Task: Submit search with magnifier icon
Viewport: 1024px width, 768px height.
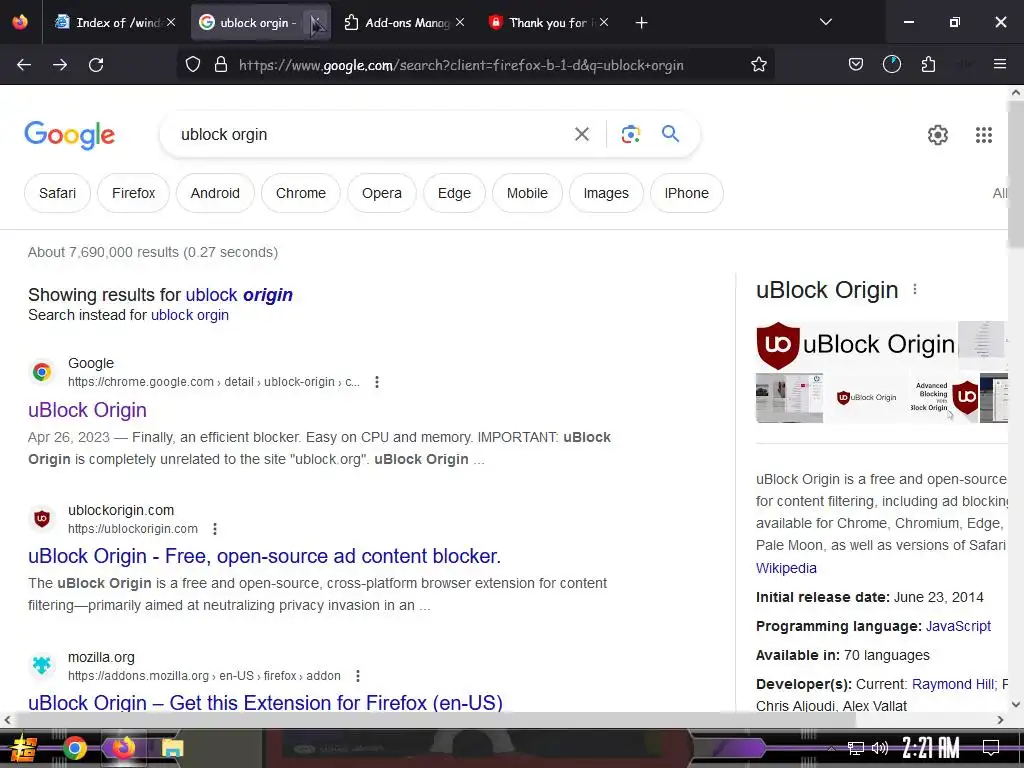Action: tap(671, 134)
